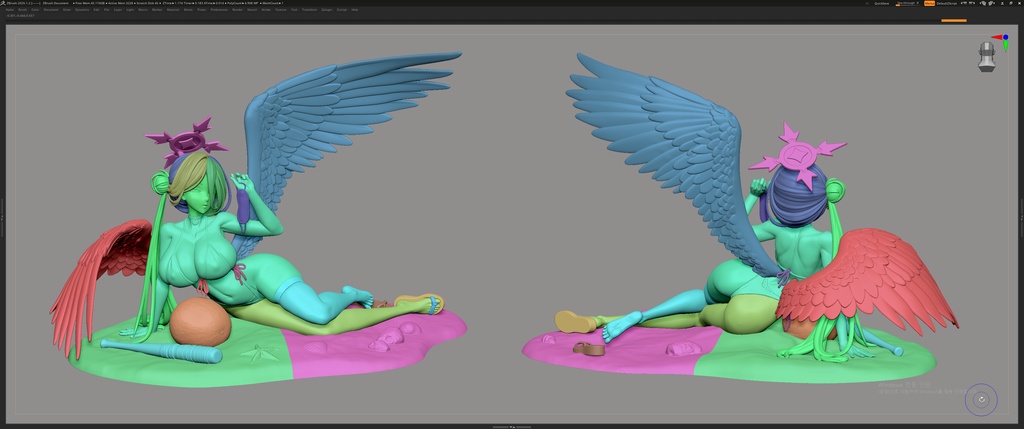The width and height of the screenshot is (1024, 429).
Task: Click the CamView head orientation model
Action: tap(986, 57)
